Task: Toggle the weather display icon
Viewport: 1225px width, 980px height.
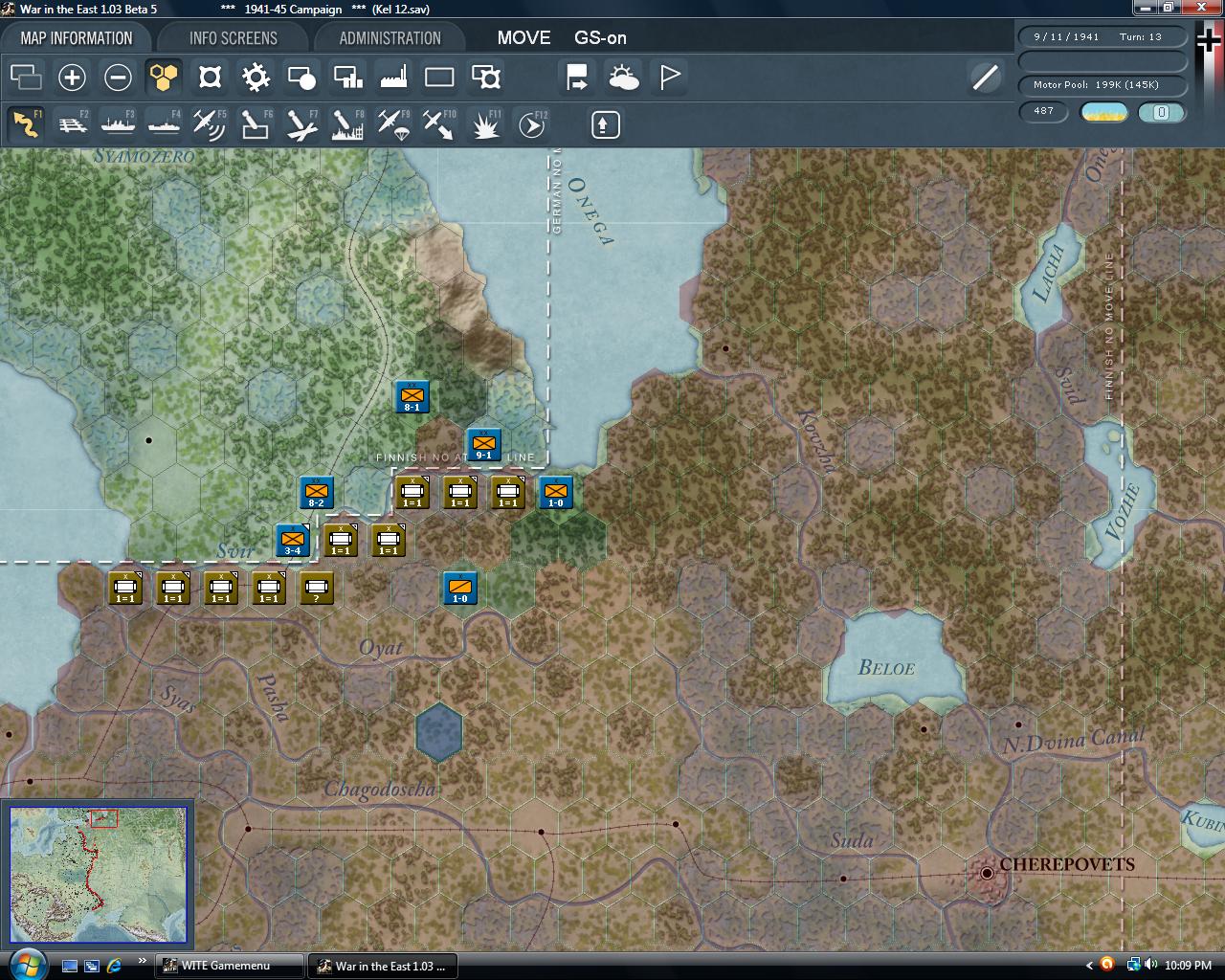Action: (x=623, y=78)
